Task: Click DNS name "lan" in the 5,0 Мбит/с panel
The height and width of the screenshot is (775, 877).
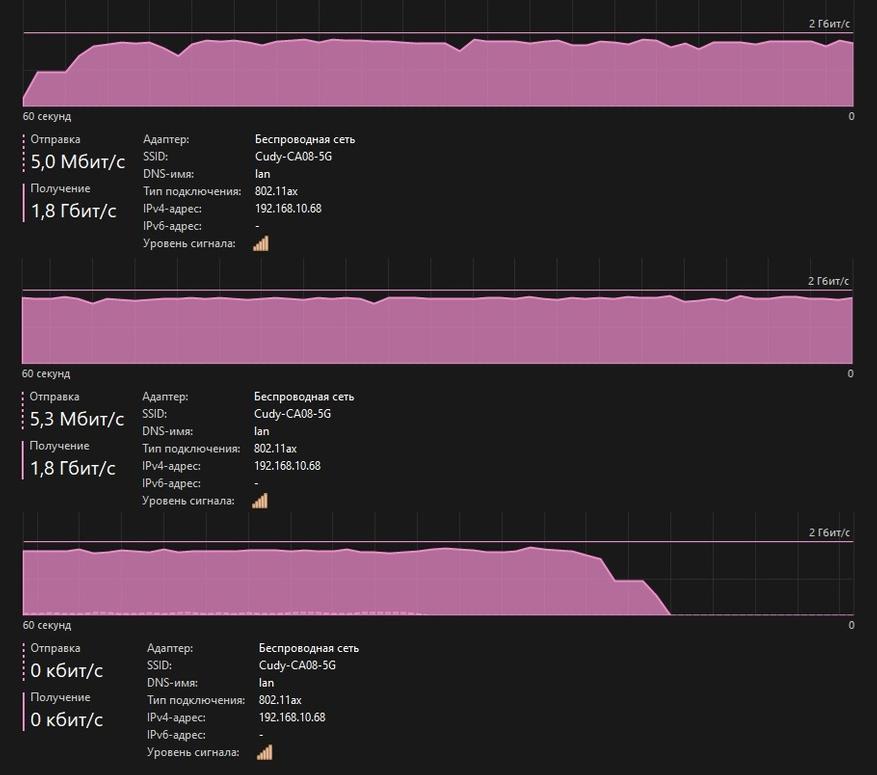Action: pyautogui.click(x=262, y=174)
